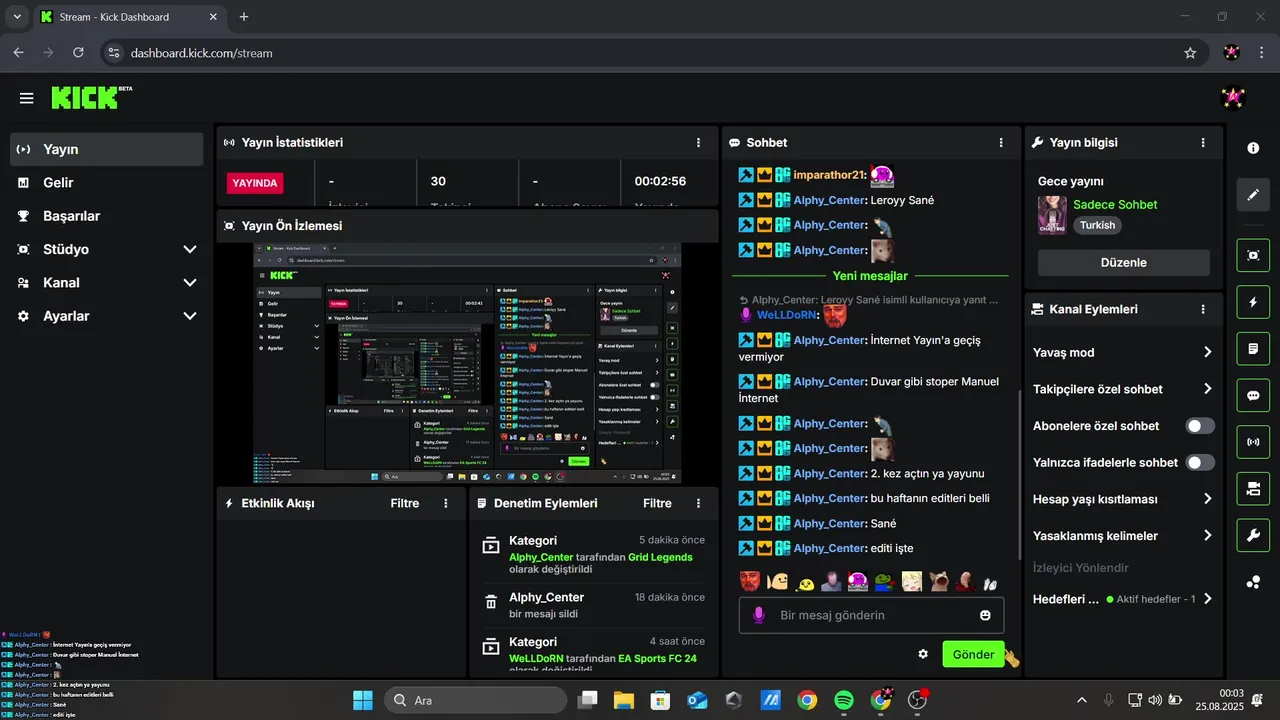Open the hamburger navigation menu

27,98
